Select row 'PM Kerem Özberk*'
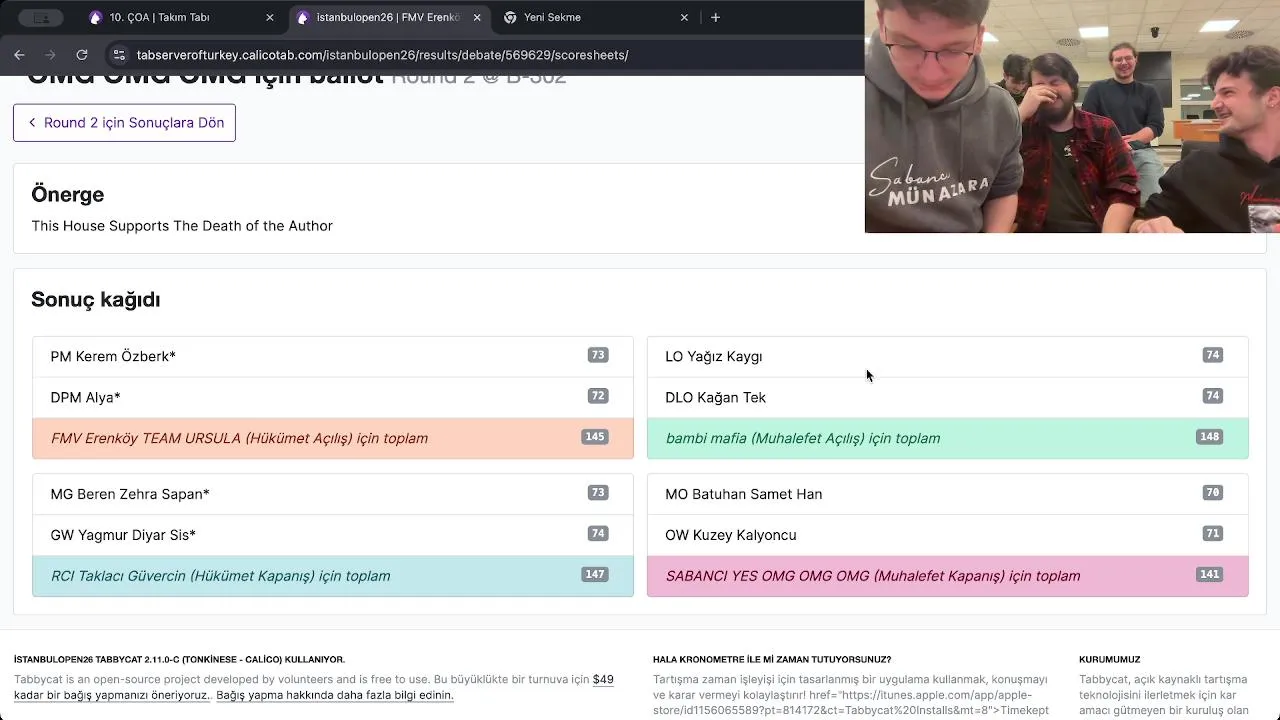Image resolution: width=1280 pixels, height=720 pixels. tap(333, 356)
